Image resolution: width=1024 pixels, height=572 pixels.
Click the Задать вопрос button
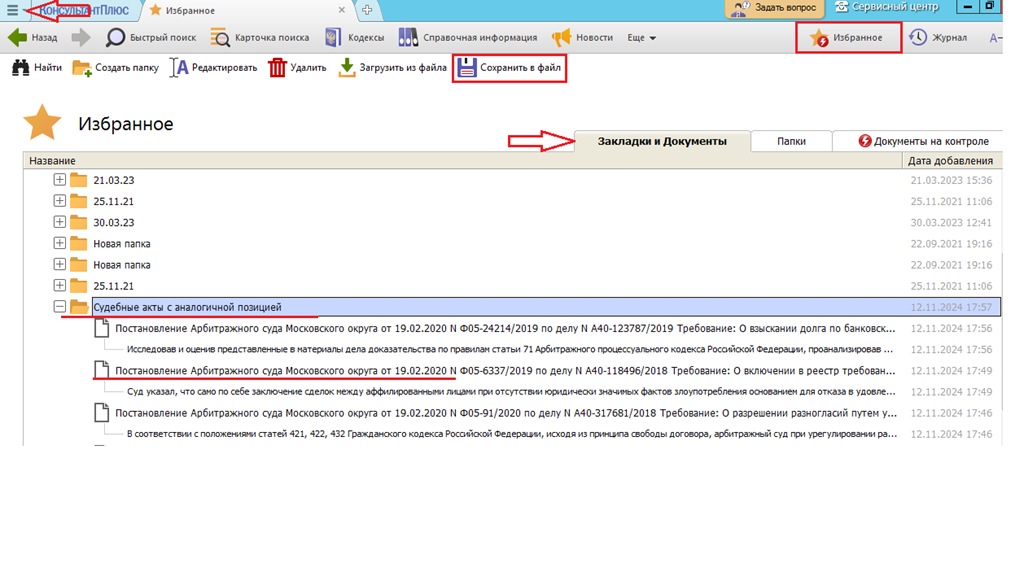click(774, 8)
